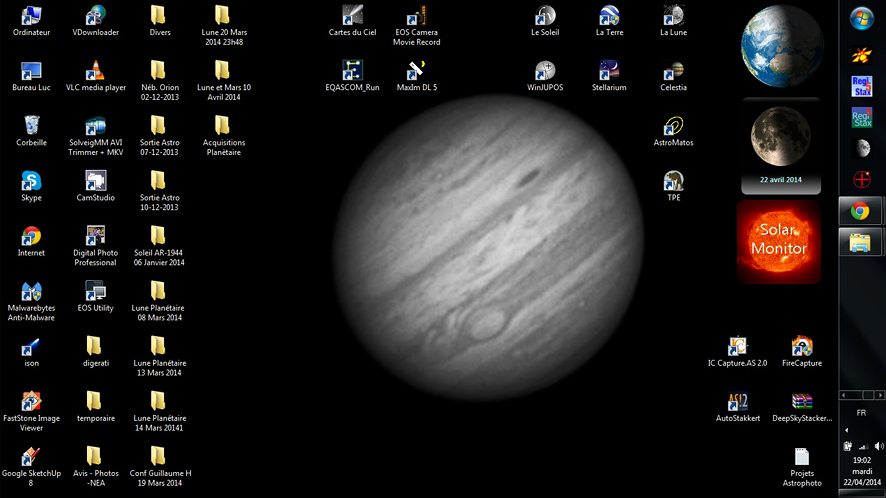Launch Google SketchUp 8
This screenshot has height=498, width=886.
pyautogui.click(x=31, y=466)
